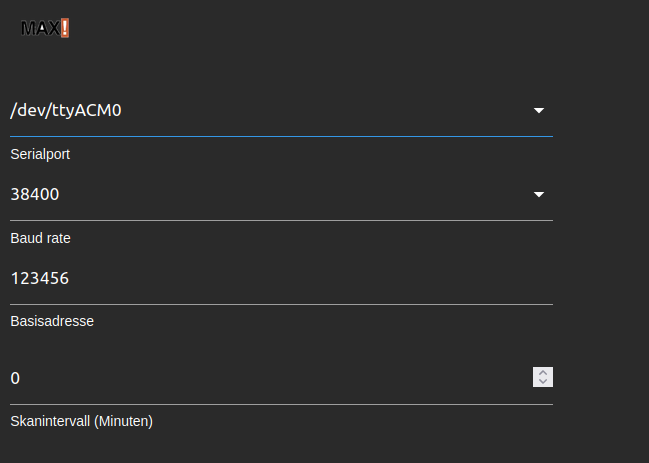Click blank middle of Serialport select field
This screenshot has width=649, height=463.
tap(327, 110)
